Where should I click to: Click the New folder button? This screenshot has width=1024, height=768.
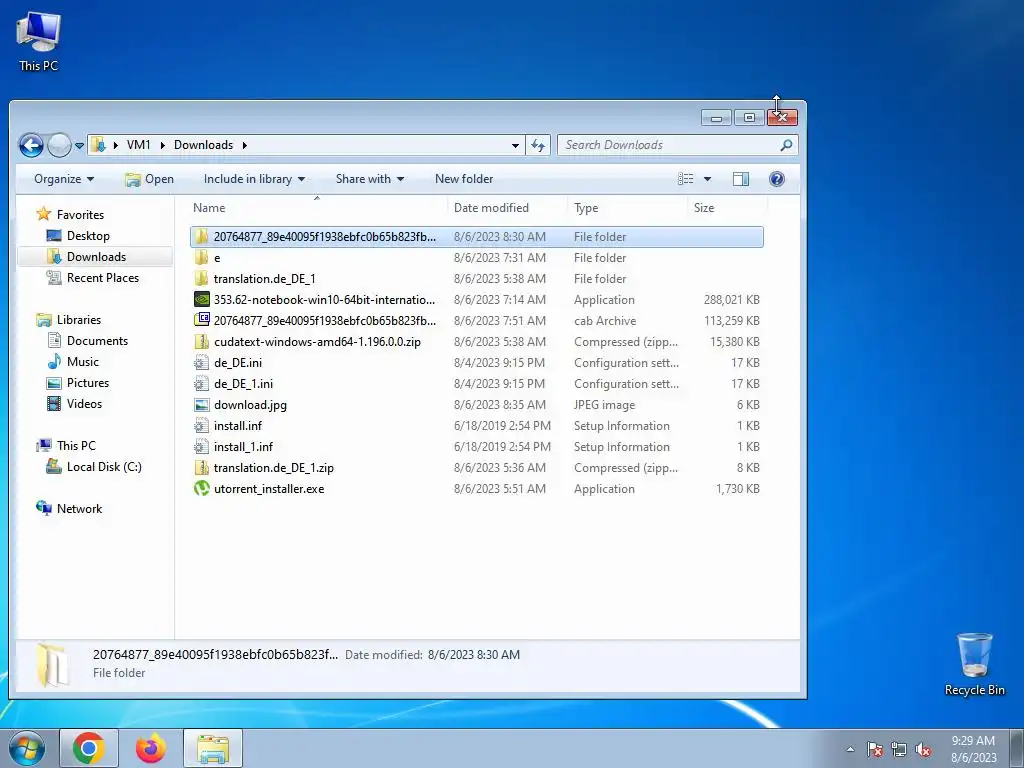coord(464,179)
